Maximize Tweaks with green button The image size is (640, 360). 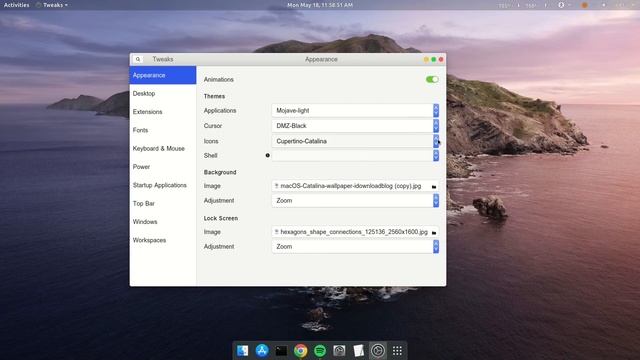pos(433,60)
